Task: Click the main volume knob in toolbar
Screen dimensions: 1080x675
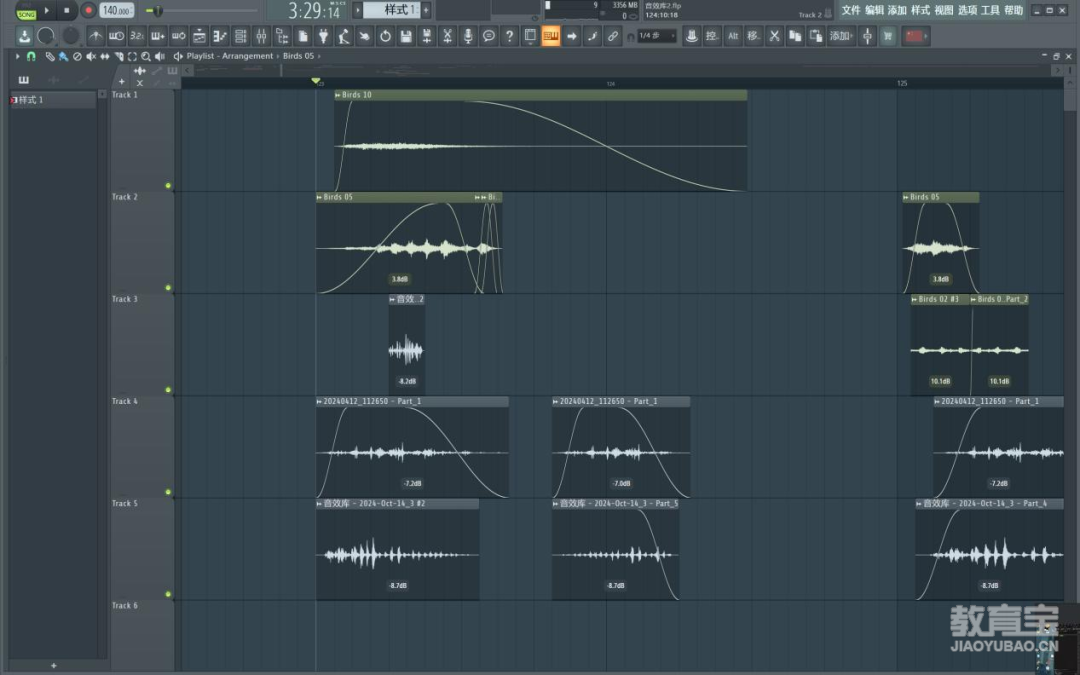Action: [46, 36]
